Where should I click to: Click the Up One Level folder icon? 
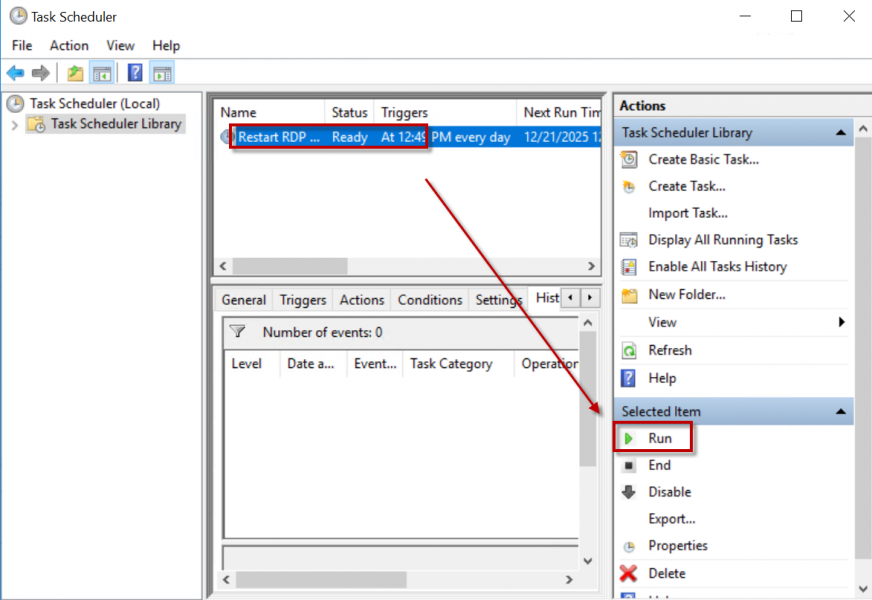pos(75,73)
